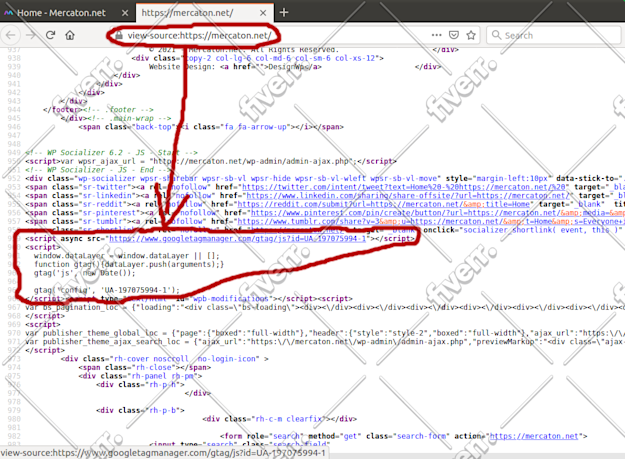Open the twitter.com intent tweet link
This screenshot has height=459, width=625.
404,187
